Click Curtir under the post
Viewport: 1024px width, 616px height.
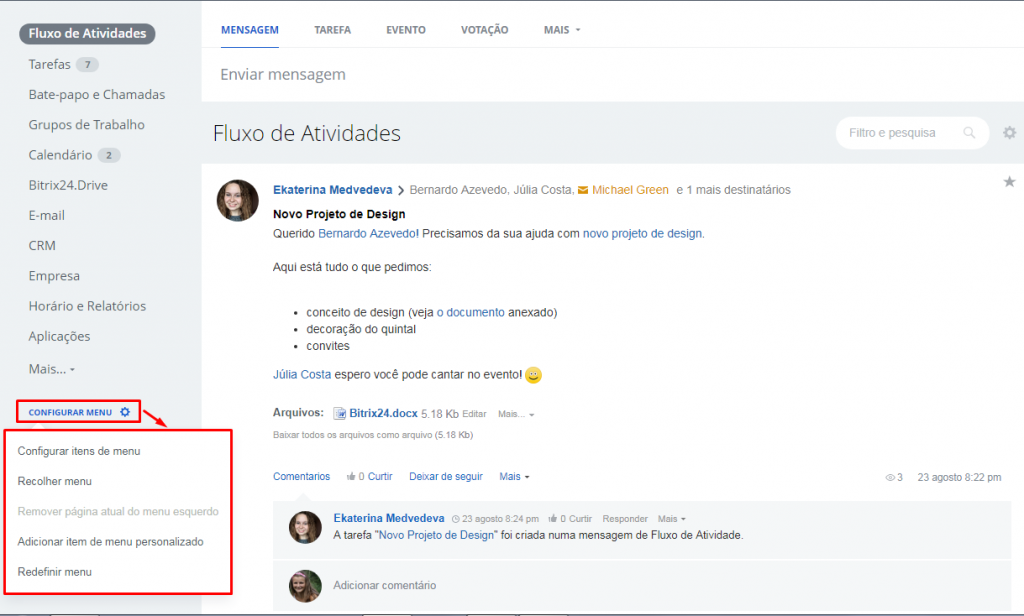point(379,477)
